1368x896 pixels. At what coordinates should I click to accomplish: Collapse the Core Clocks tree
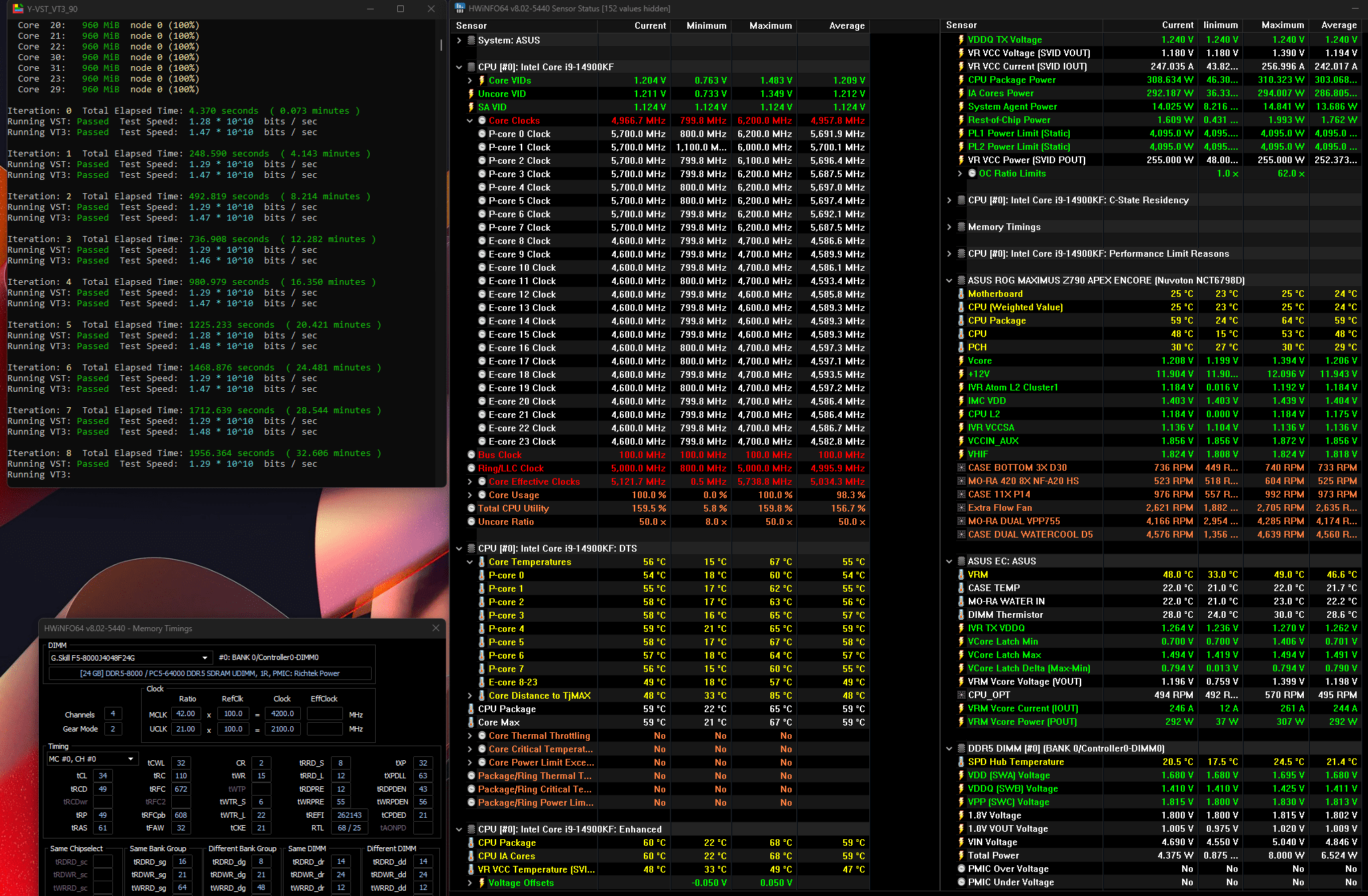coord(470,120)
